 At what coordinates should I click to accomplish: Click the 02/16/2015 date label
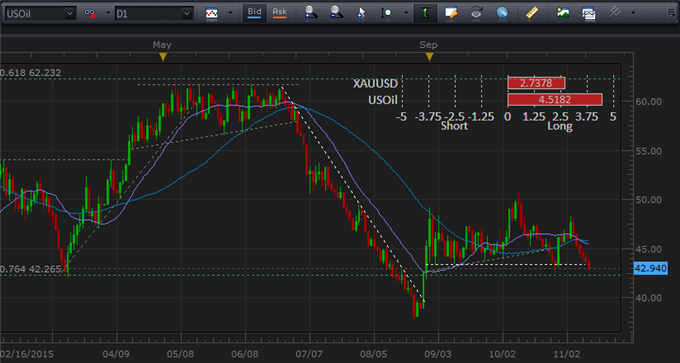pyautogui.click(x=27, y=354)
